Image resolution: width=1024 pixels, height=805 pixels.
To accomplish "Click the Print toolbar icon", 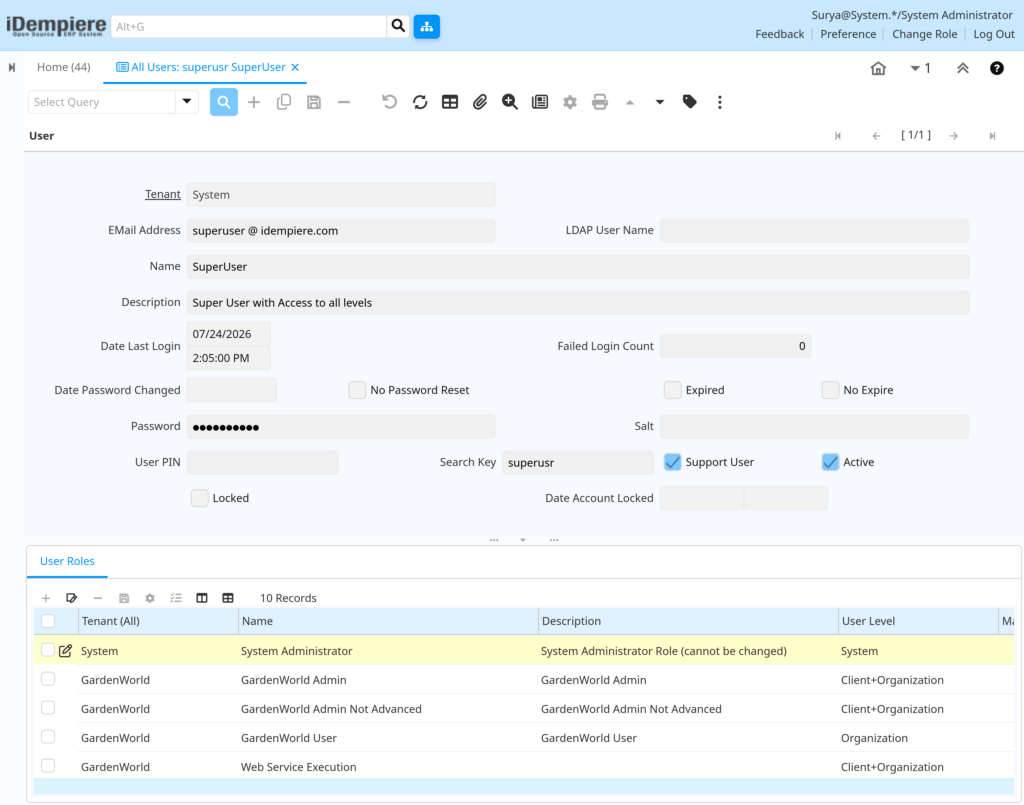I will click(600, 102).
